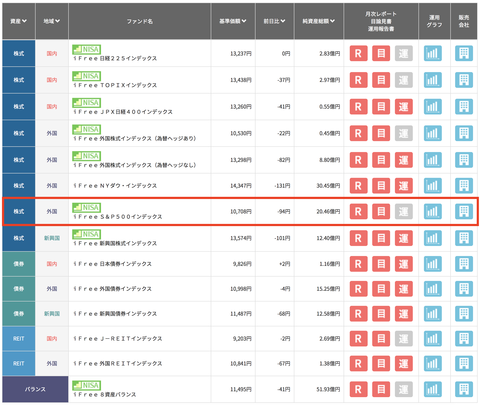Open the iFree TOPIXインデックス fund link

115,85
